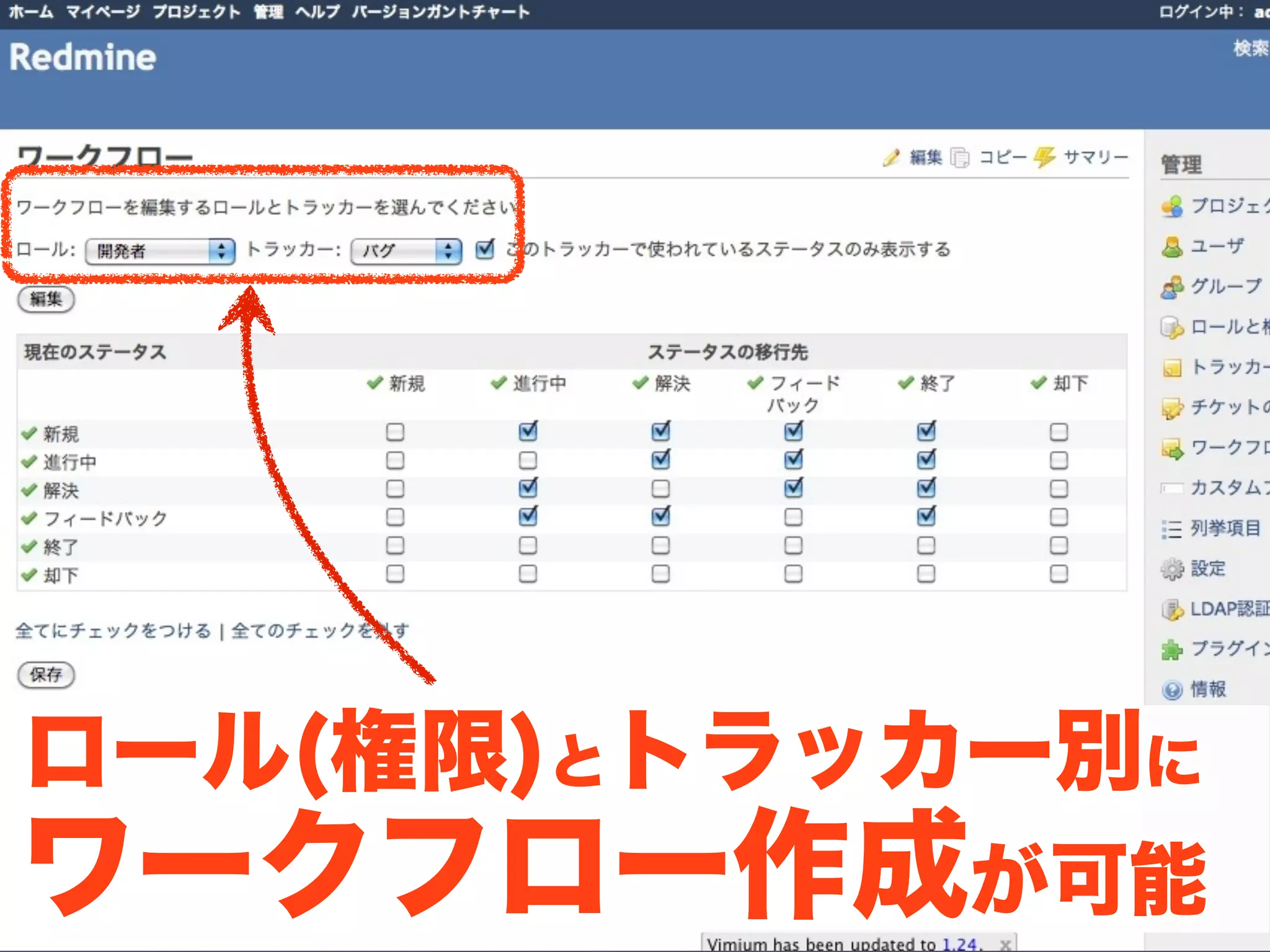Check 進行中 to 進行中 transition

click(x=528, y=461)
